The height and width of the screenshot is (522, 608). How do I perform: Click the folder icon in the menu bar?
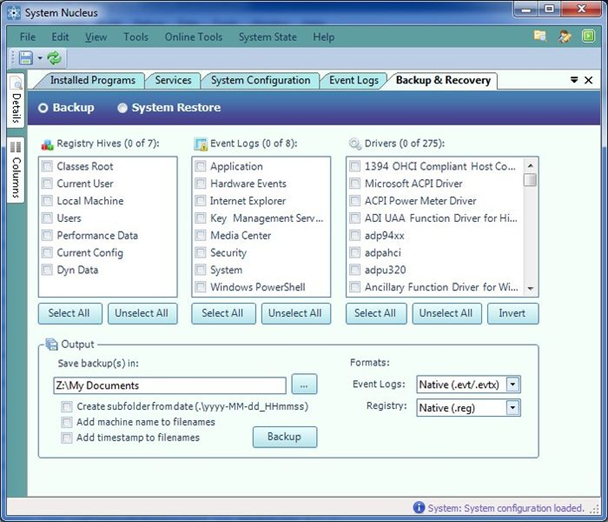[540, 37]
